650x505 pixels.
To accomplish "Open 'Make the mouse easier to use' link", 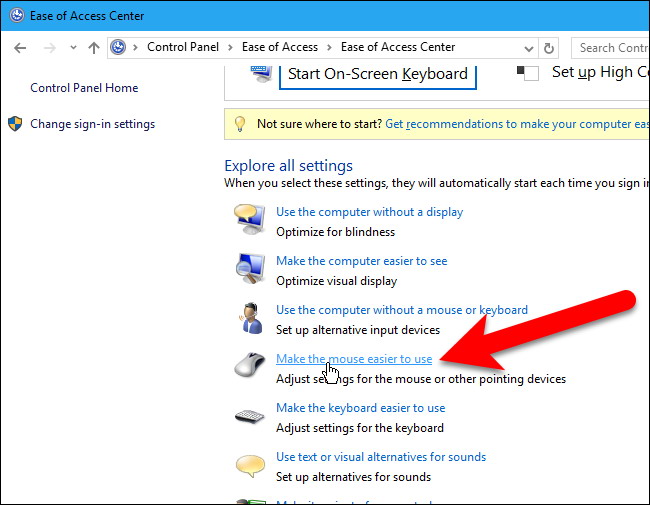I will pyautogui.click(x=354, y=359).
